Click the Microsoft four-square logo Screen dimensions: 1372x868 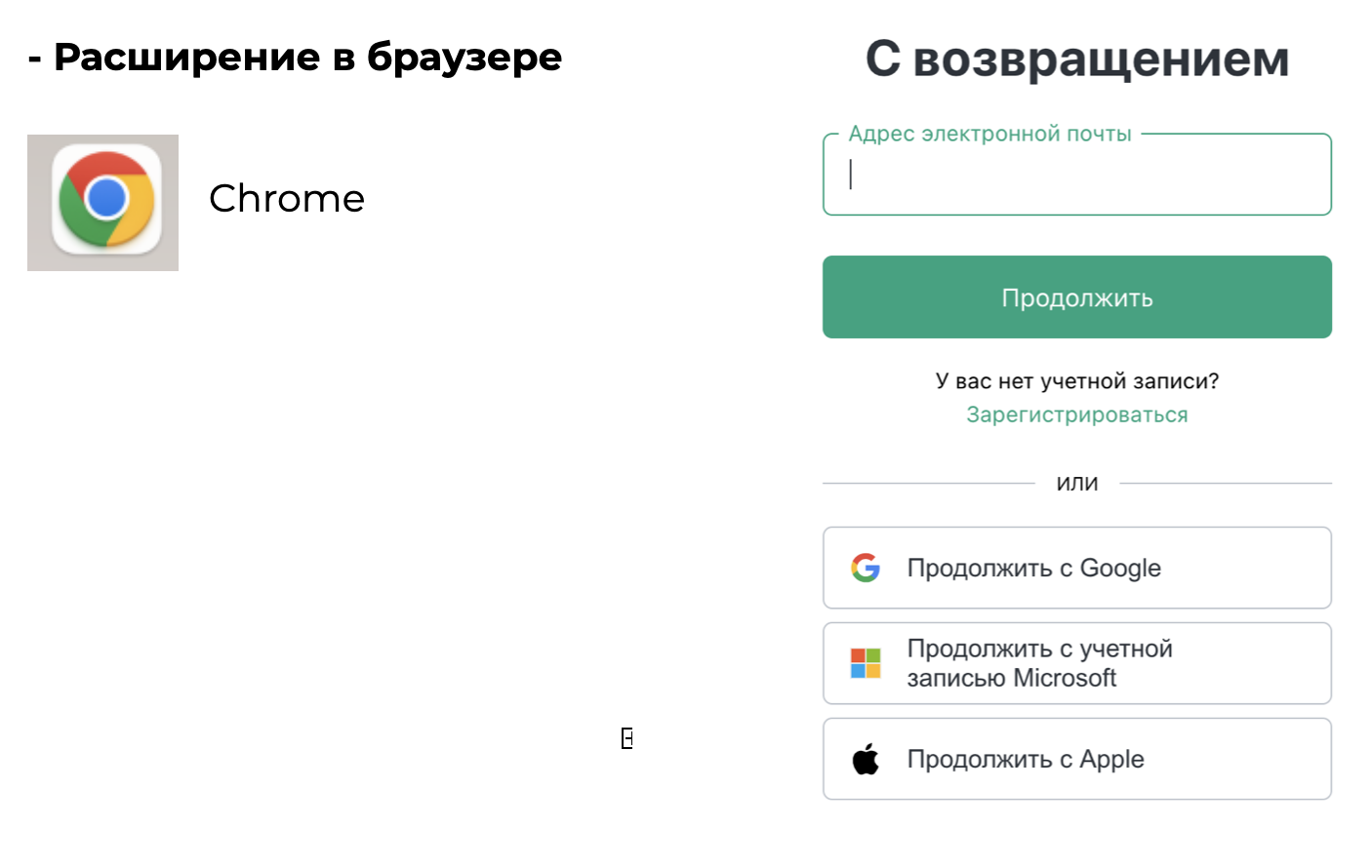pos(866,663)
